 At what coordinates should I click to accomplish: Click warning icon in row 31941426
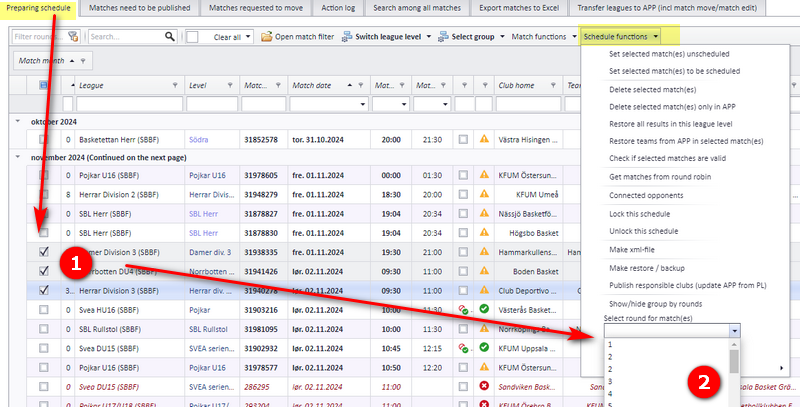(x=484, y=271)
